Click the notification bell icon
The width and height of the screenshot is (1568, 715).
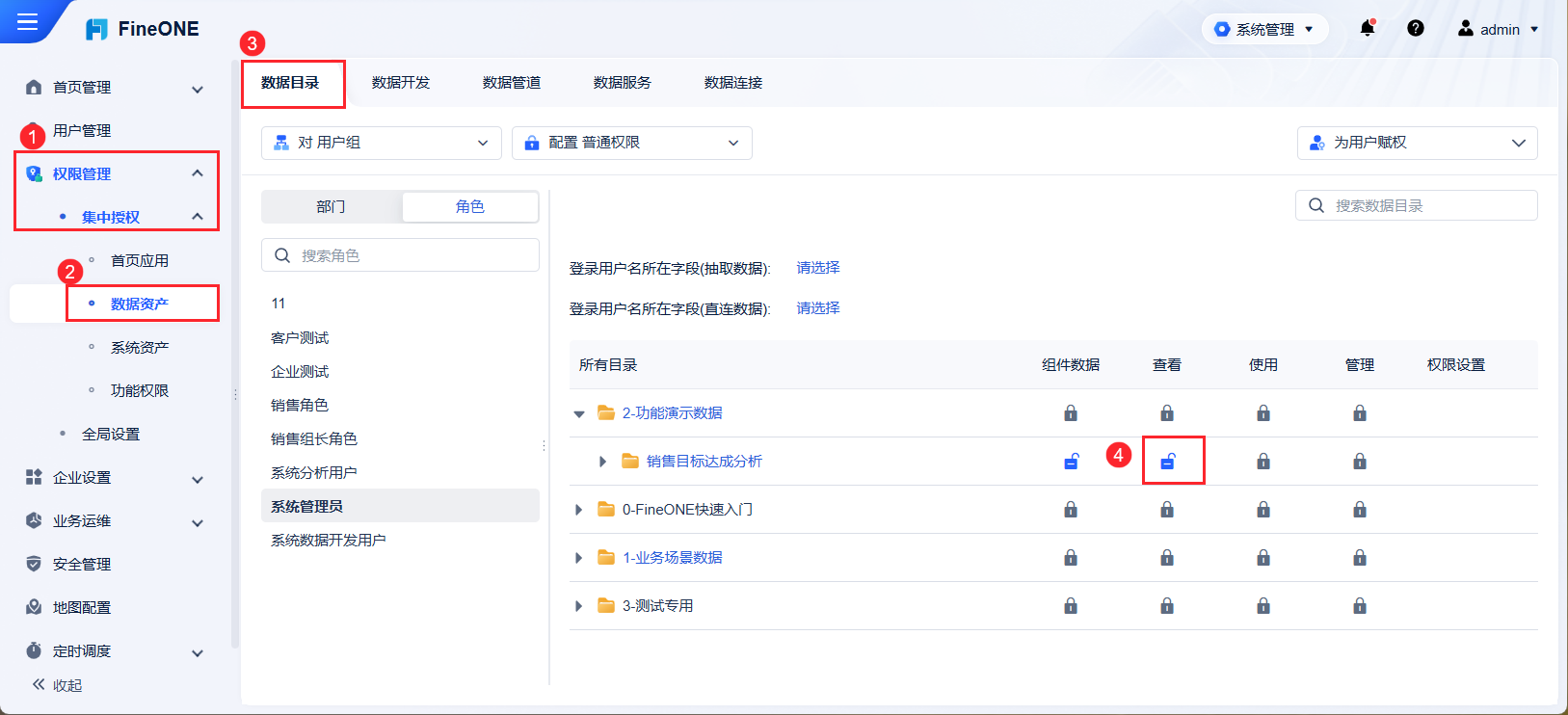click(x=1367, y=29)
